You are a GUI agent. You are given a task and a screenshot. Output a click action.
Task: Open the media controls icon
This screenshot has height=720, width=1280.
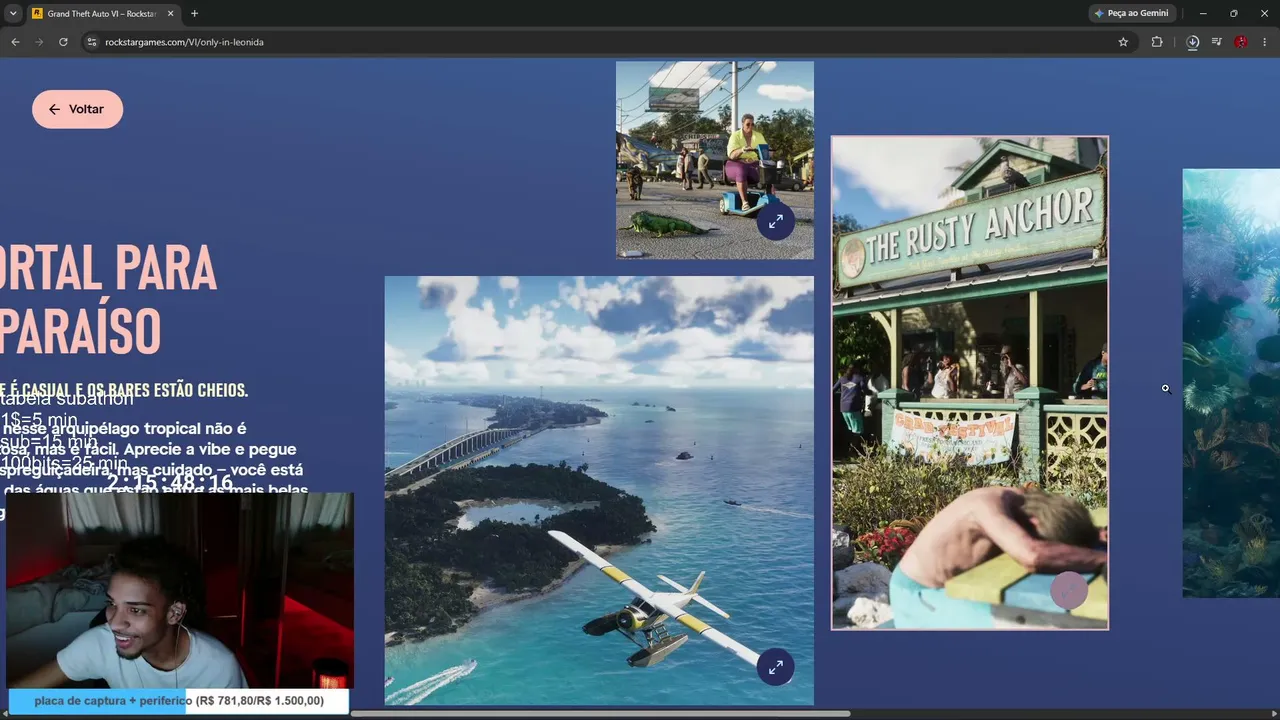click(1216, 42)
